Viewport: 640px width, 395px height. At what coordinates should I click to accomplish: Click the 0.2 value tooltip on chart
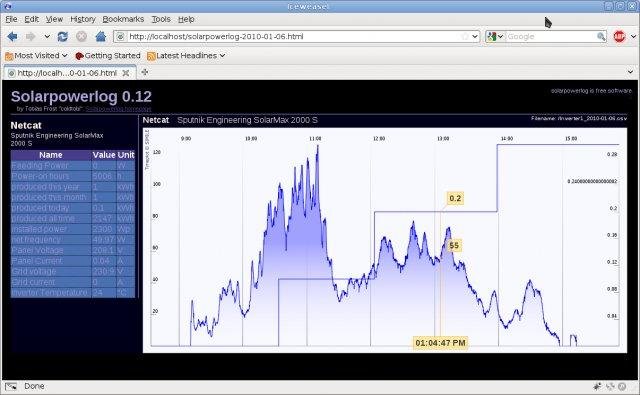click(455, 198)
